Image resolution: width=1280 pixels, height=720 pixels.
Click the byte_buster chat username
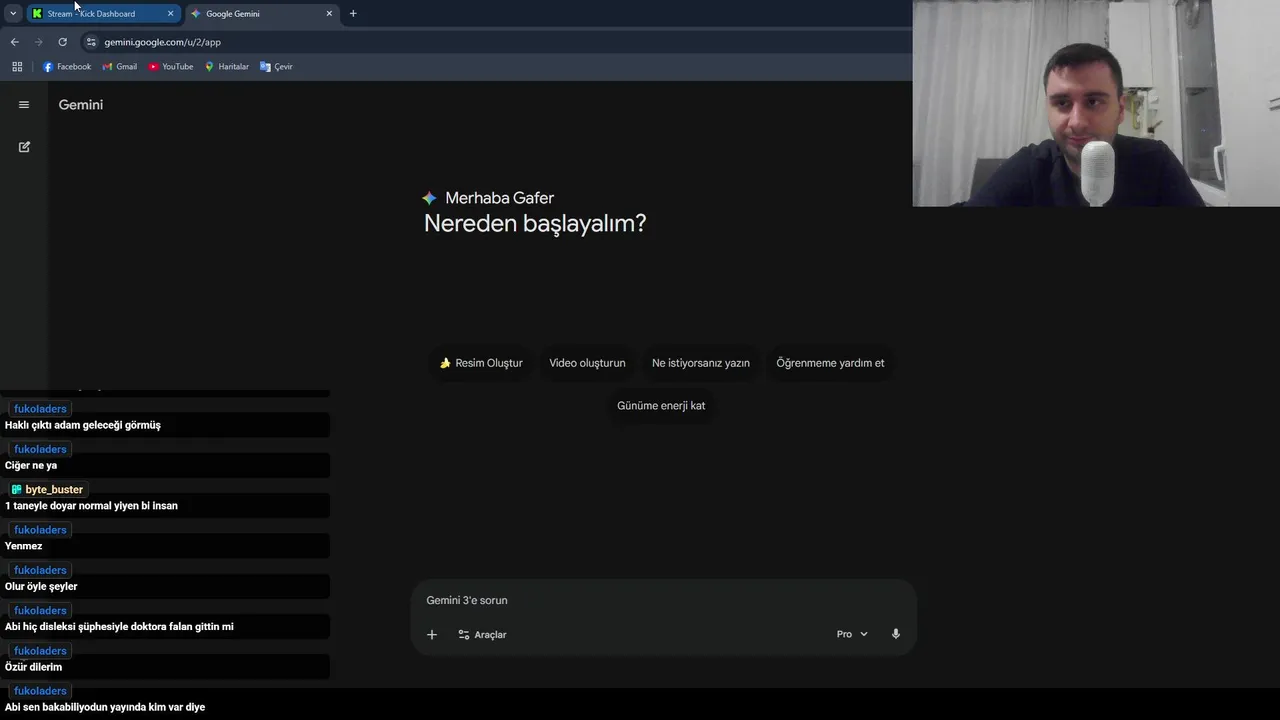54,490
